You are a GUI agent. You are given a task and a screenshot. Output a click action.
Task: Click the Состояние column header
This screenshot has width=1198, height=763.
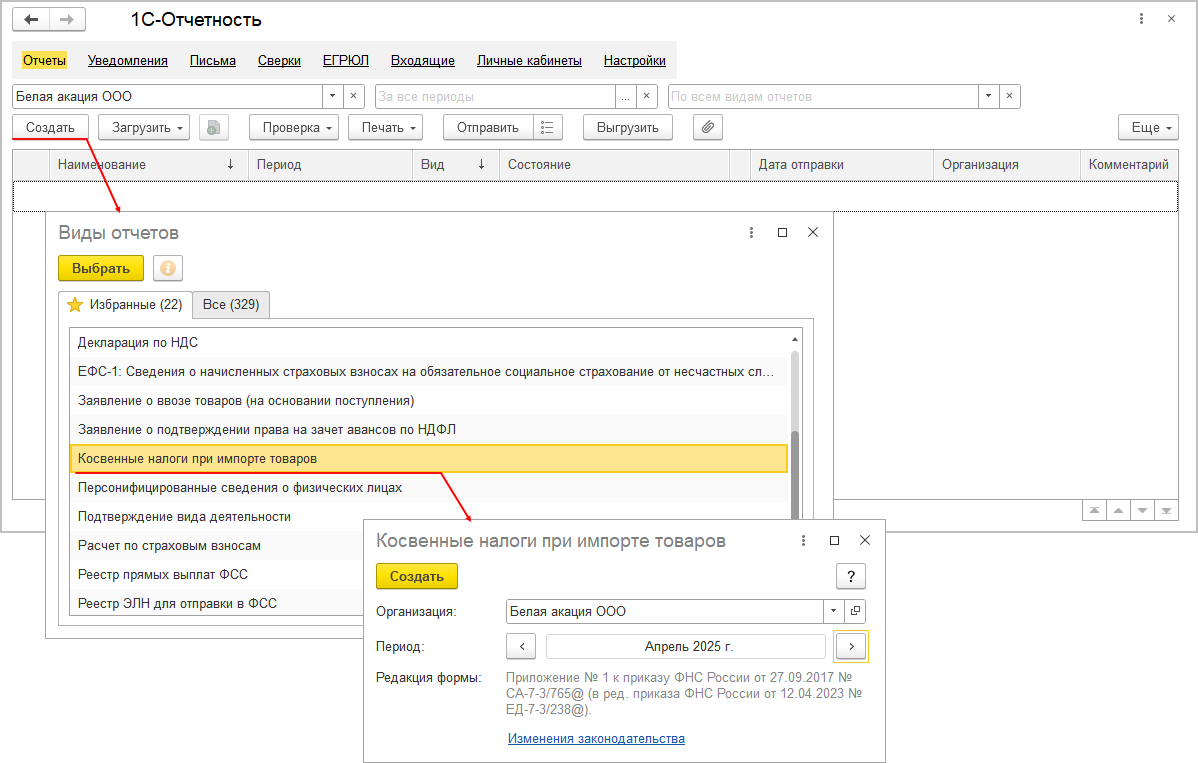pos(614,164)
